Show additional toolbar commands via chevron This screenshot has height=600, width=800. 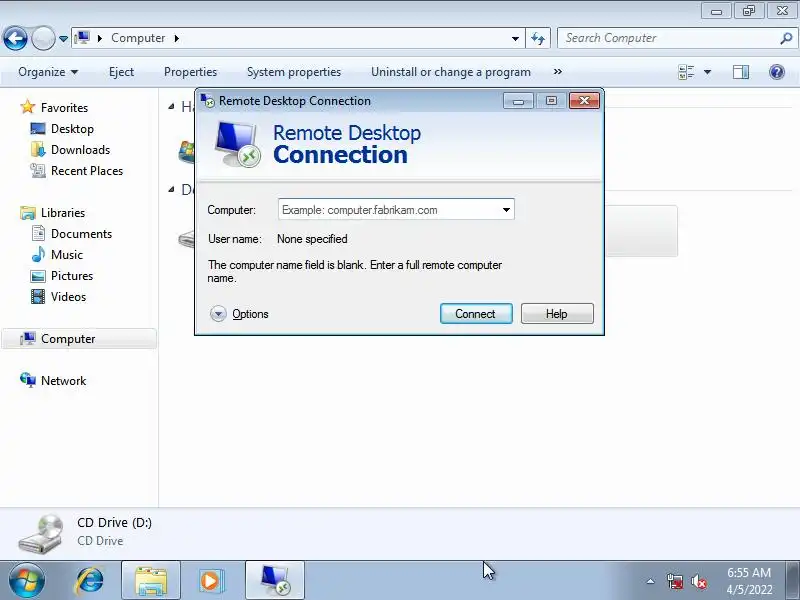pos(558,72)
